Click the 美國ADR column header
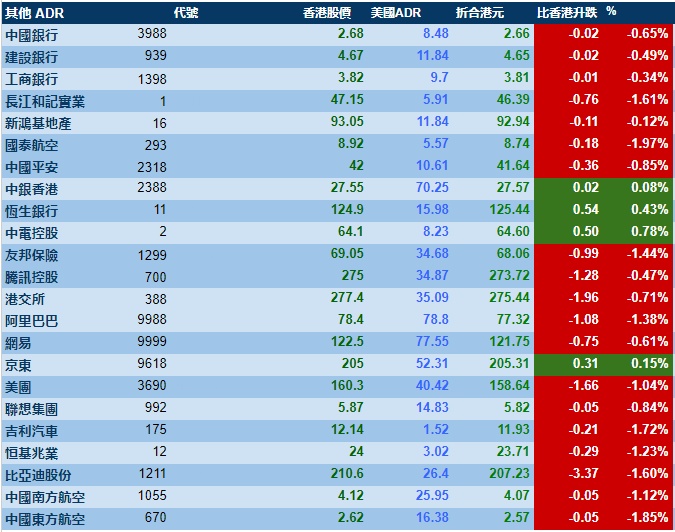This screenshot has width=675, height=532. point(396,12)
